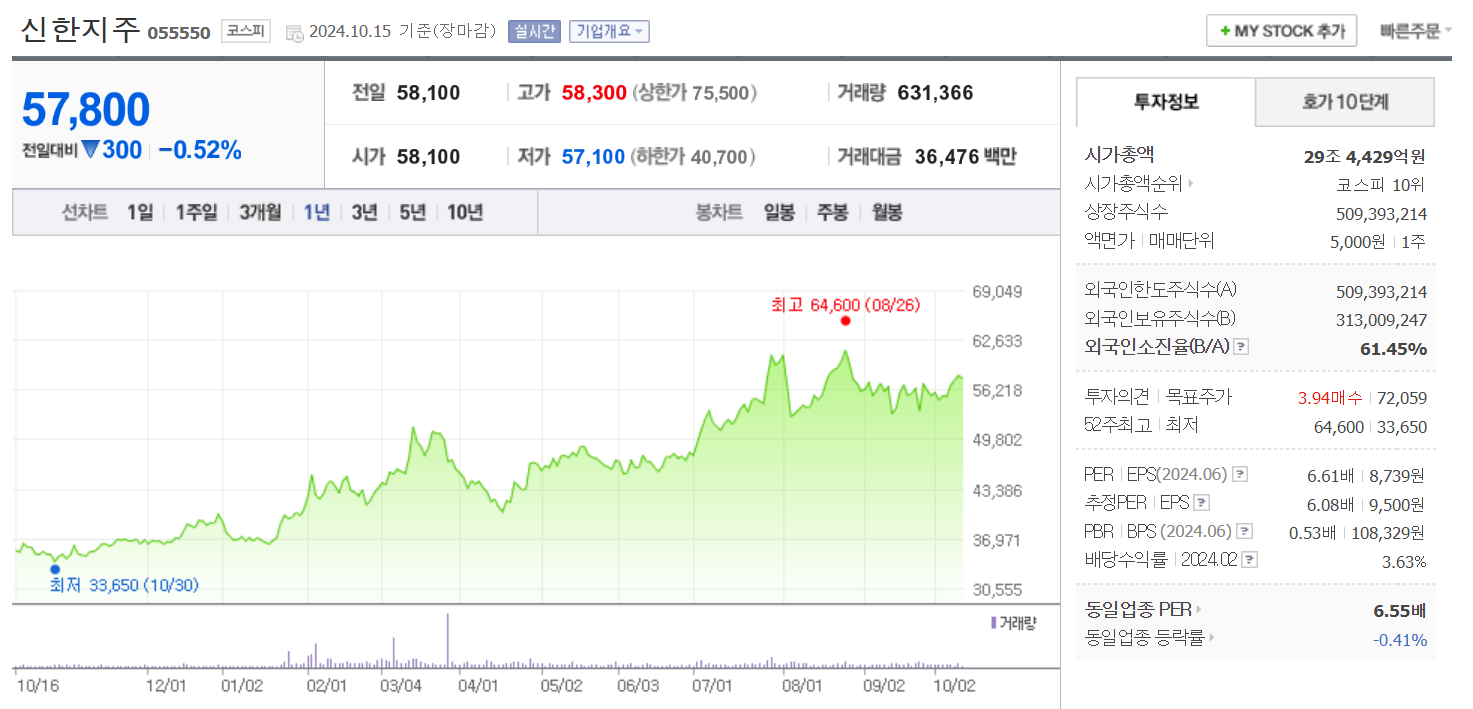Select the 3개월 line chart period

point(260,212)
